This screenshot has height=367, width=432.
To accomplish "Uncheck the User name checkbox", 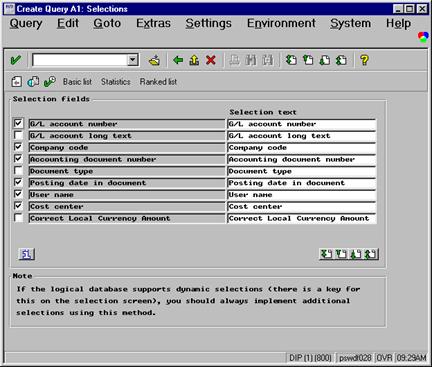I will pyautogui.click(x=18, y=194).
